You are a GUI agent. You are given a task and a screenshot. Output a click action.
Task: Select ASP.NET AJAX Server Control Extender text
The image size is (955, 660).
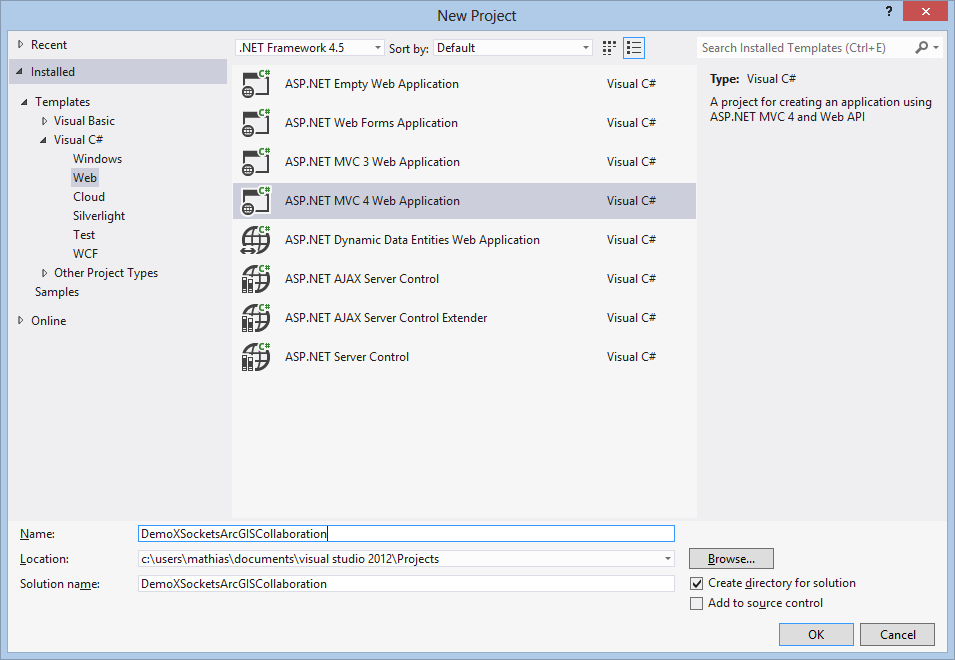pos(386,318)
